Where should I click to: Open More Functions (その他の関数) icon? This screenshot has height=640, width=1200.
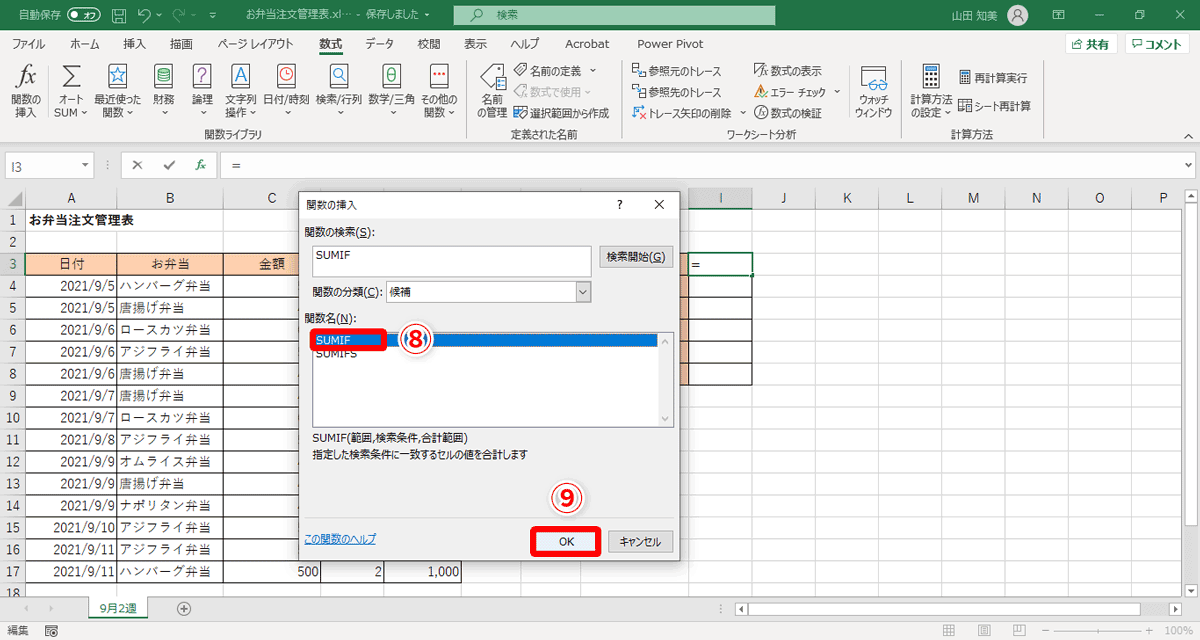tap(438, 91)
